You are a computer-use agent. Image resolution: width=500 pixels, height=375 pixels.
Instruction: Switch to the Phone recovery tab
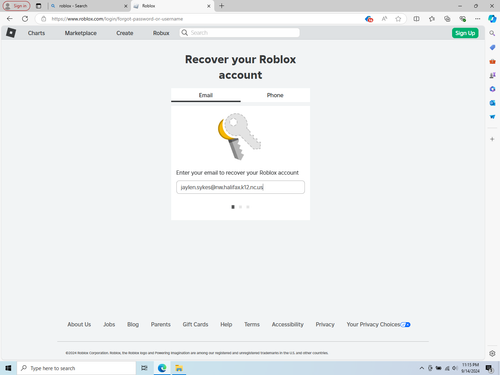point(275,95)
